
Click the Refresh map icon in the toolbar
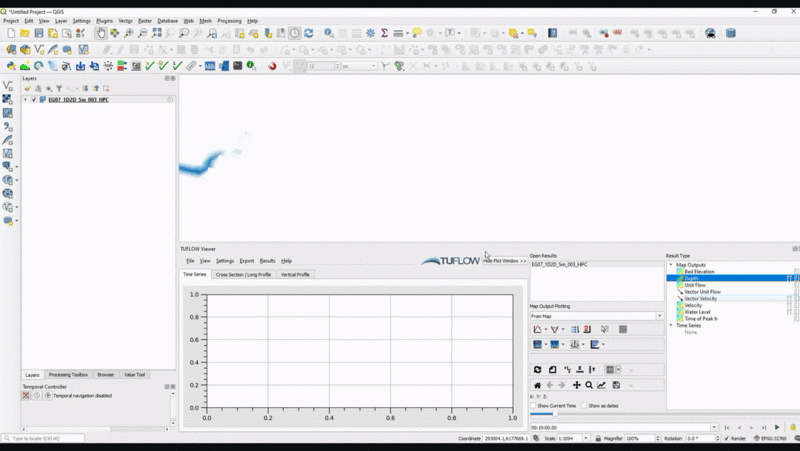click(308, 33)
